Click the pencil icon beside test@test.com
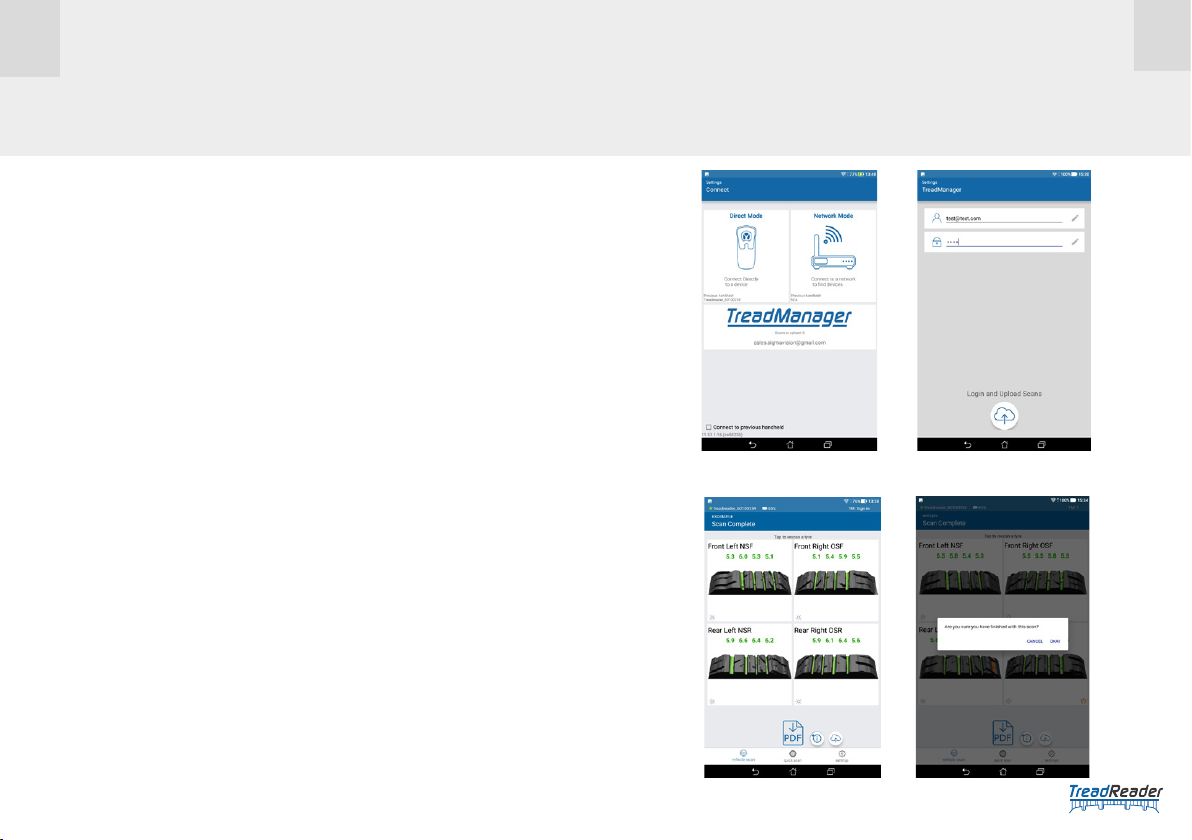The width and height of the screenshot is (1192, 840). [x=1074, y=217]
